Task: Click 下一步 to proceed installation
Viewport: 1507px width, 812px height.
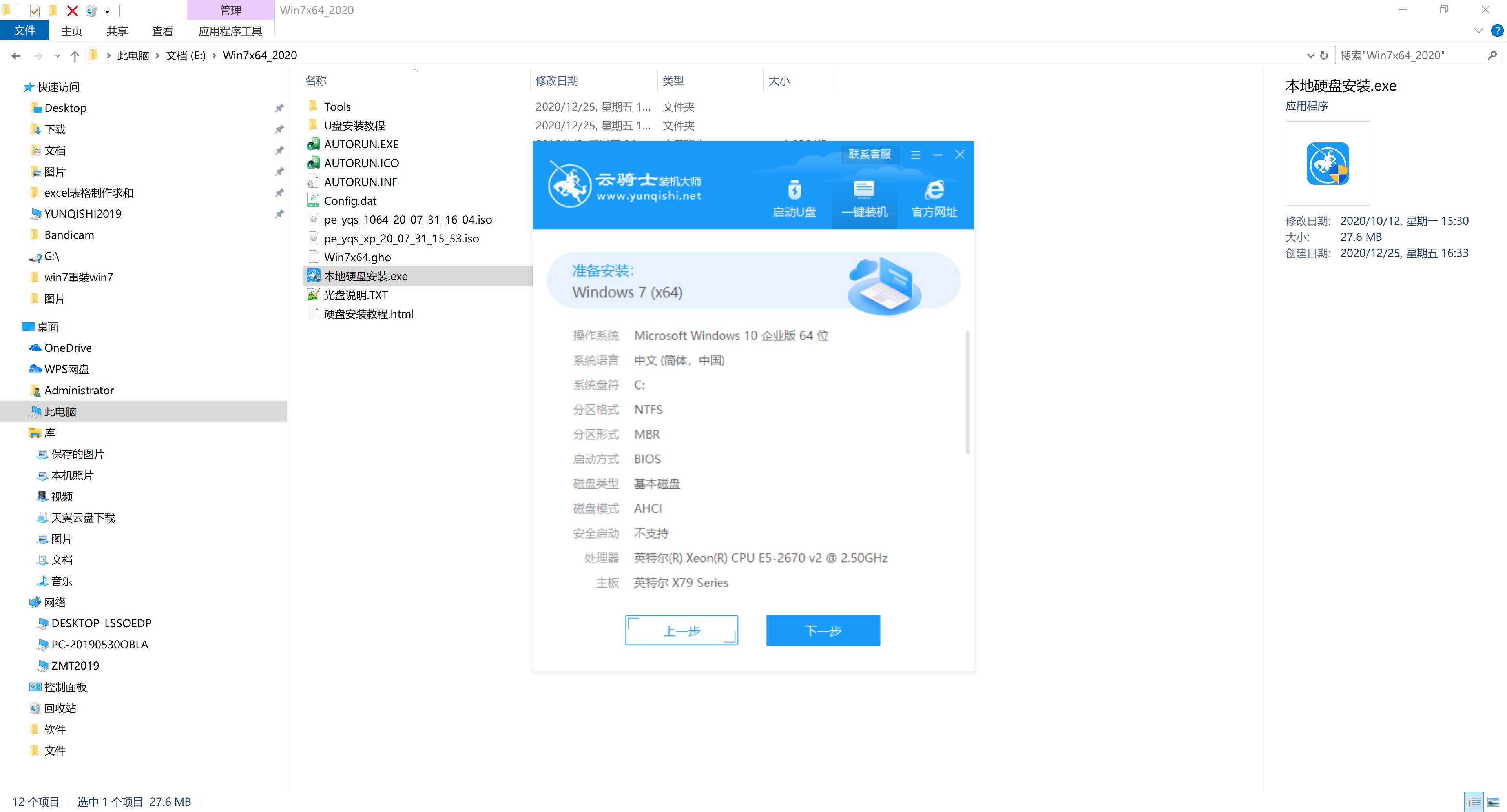Action: [x=822, y=630]
